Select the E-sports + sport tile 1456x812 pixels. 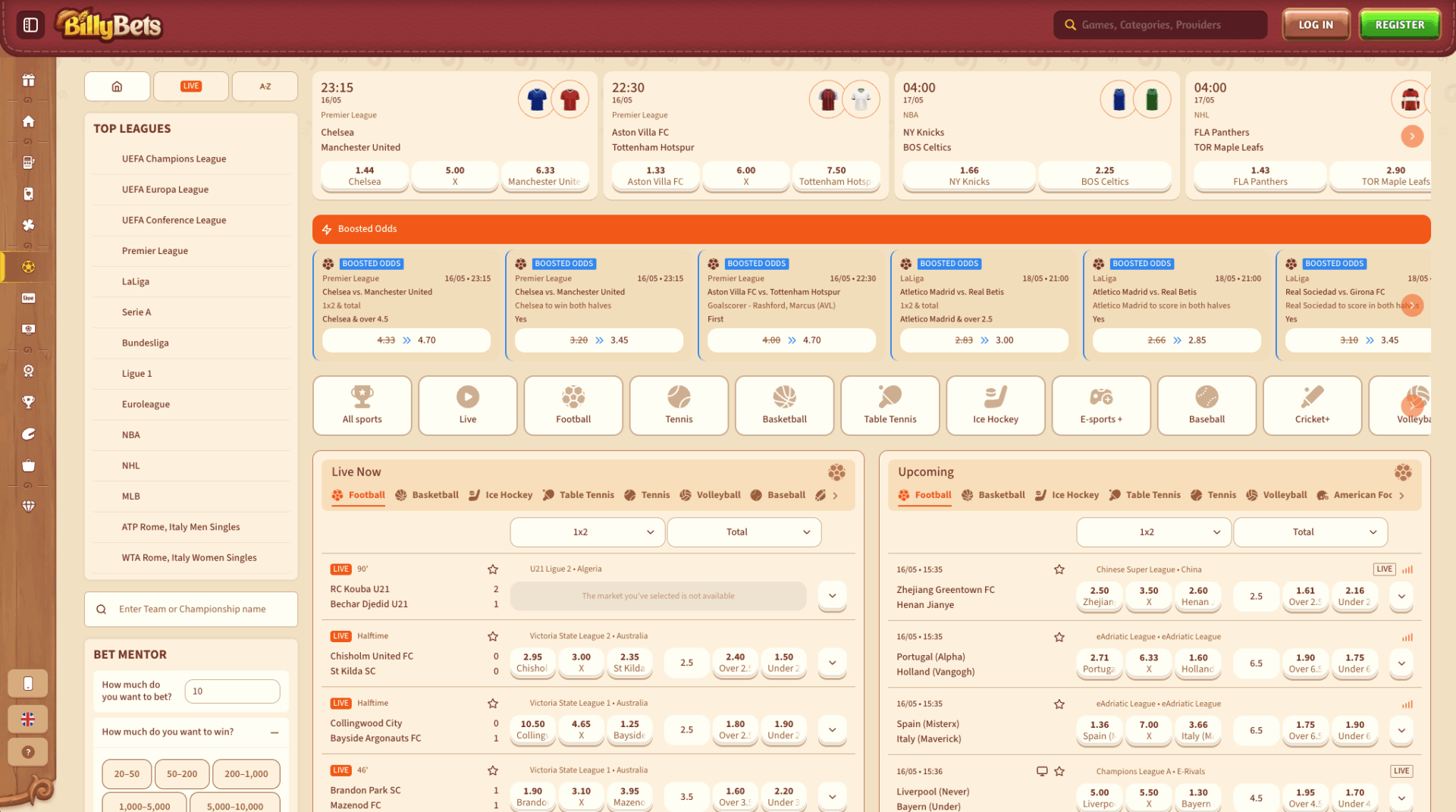1101,406
